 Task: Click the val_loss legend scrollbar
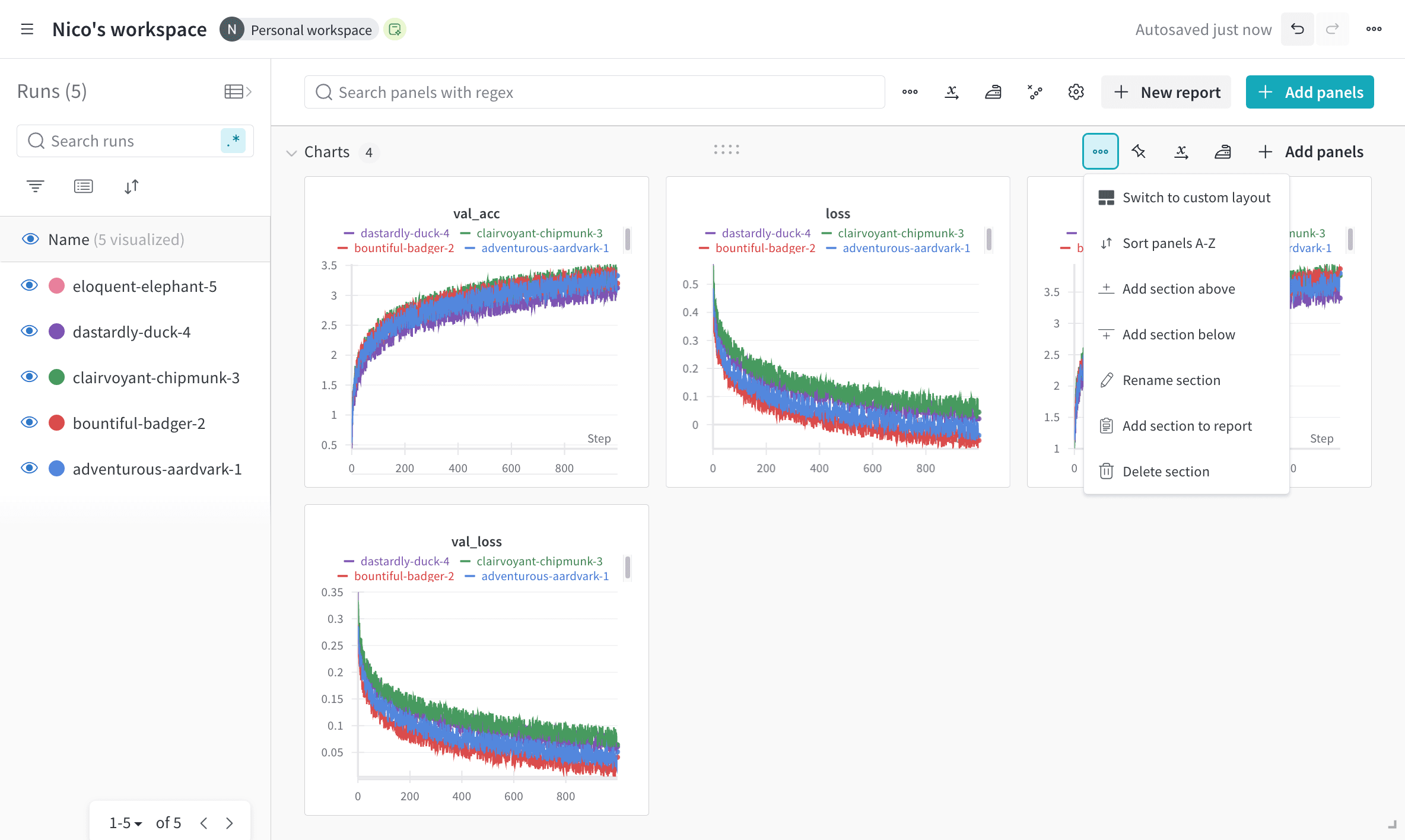pyautogui.click(x=627, y=568)
